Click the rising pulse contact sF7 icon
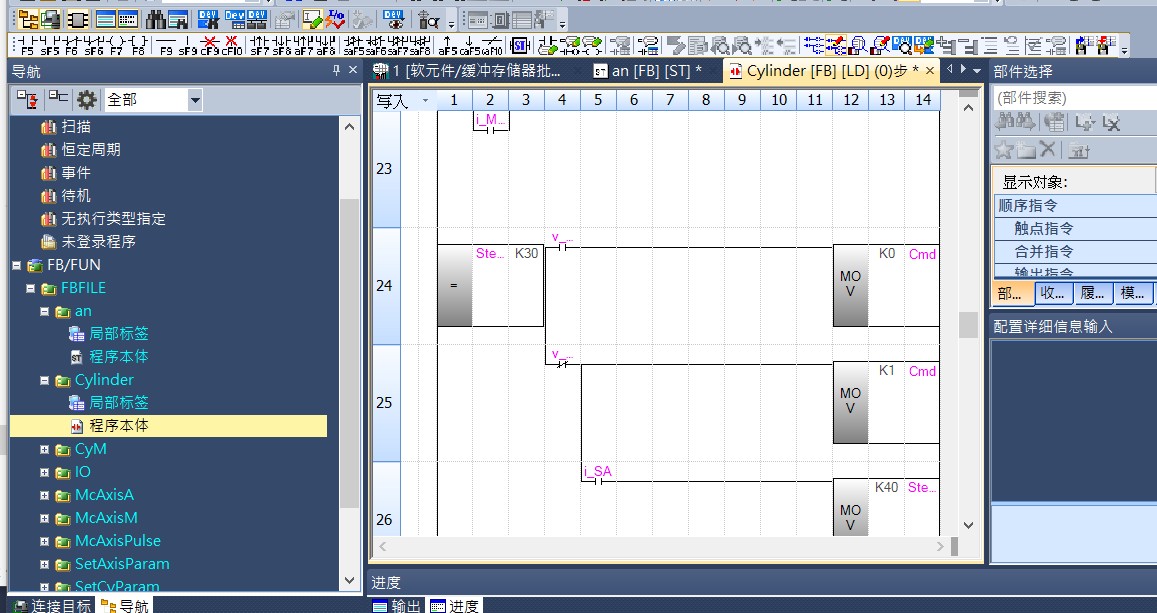The height and width of the screenshot is (613, 1157). (259, 45)
